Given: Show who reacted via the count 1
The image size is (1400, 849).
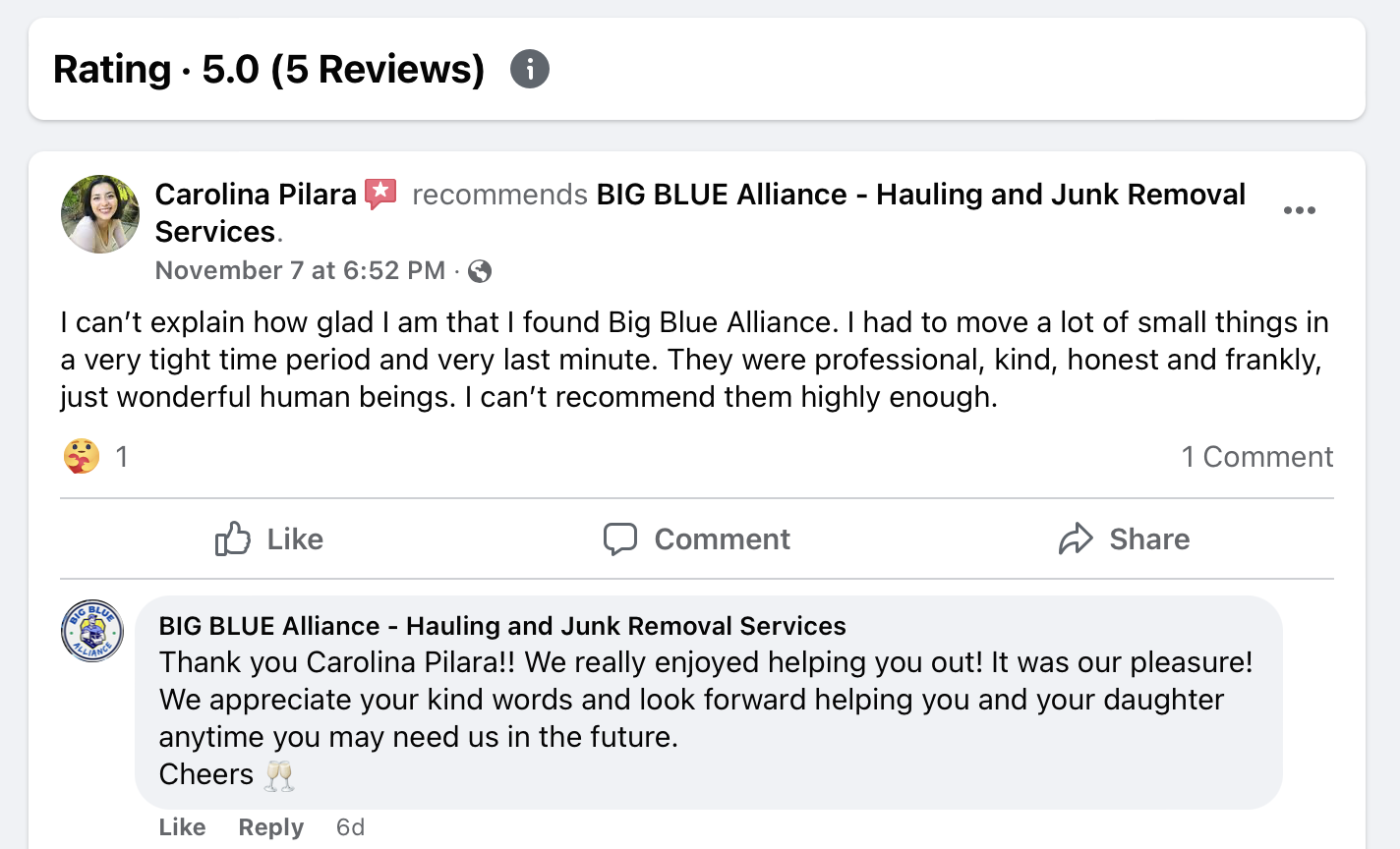Looking at the screenshot, I should pyautogui.click(x=122, y=456).
